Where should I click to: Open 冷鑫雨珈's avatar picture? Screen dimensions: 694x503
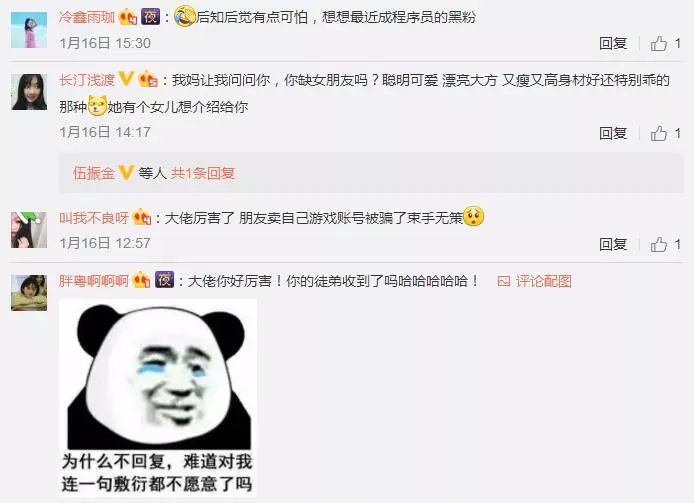tap(29, 30)
